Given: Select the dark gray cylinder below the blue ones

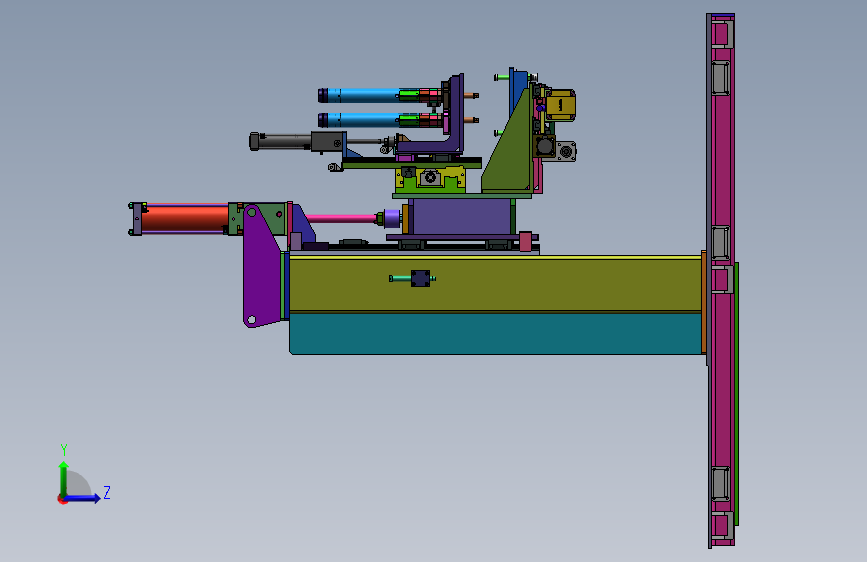Looking at the screenshot, I should (x=280, y=141).
